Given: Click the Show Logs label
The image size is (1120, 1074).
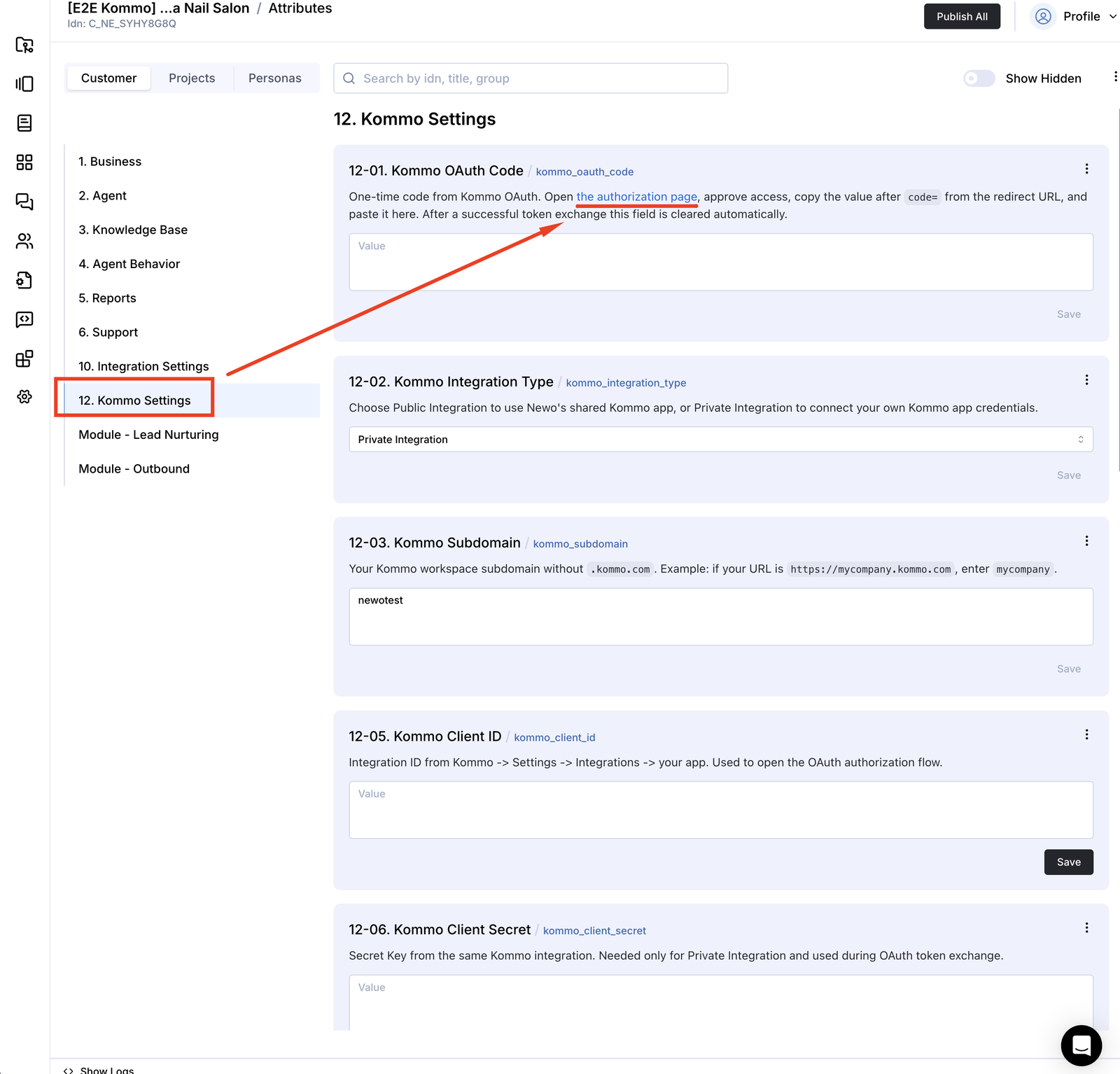Looking at the screenshot, I should (107, 1070).
